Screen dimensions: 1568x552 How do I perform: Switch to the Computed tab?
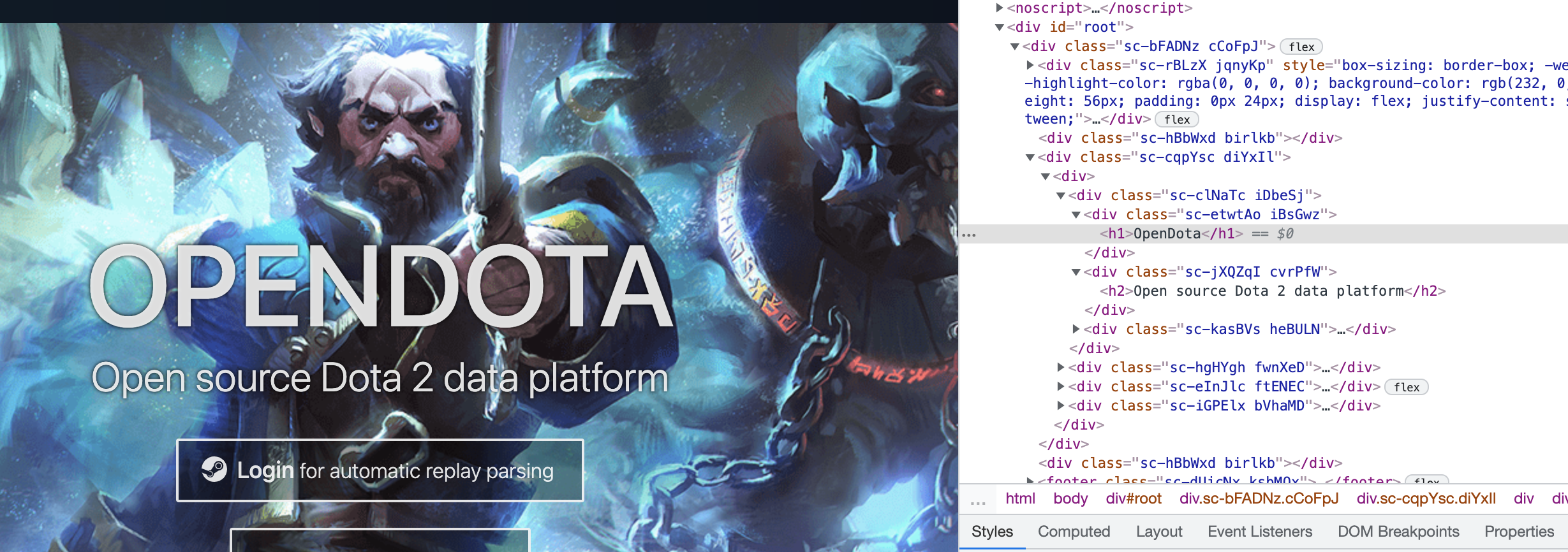[1074, 532]
